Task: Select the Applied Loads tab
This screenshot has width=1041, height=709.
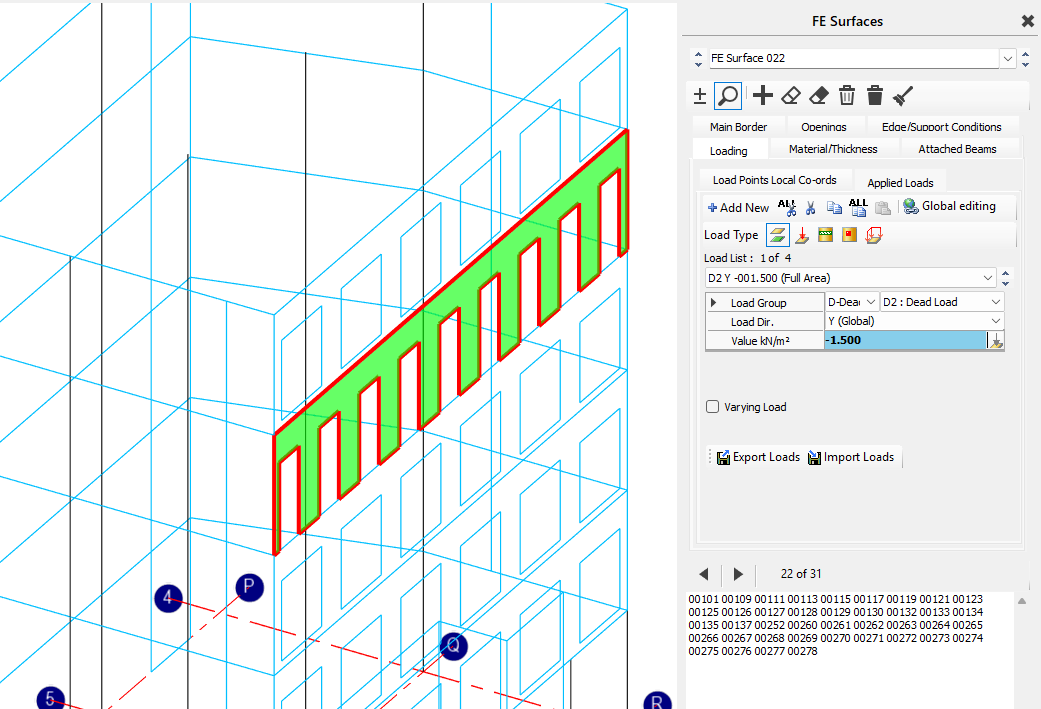Action: point(900,183)
